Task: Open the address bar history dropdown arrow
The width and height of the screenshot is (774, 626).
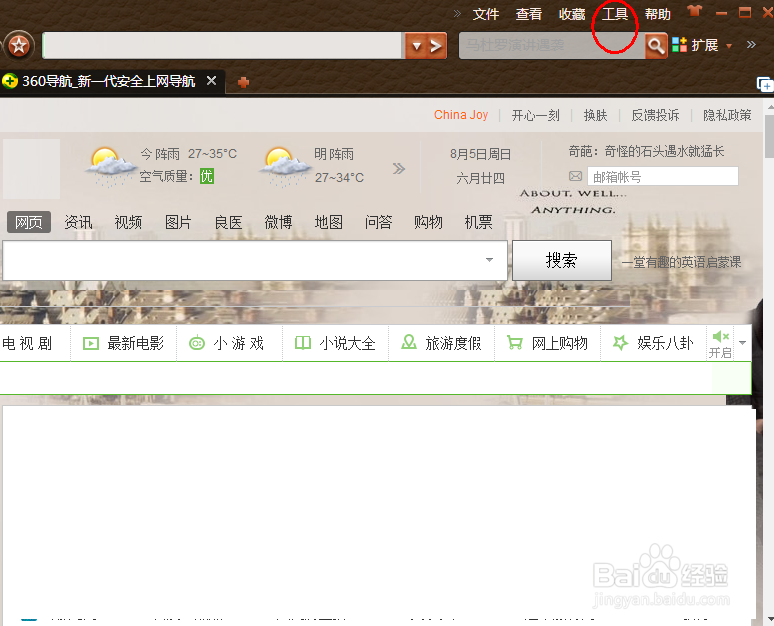Action: pyautogui.click(x=416, y=46)
